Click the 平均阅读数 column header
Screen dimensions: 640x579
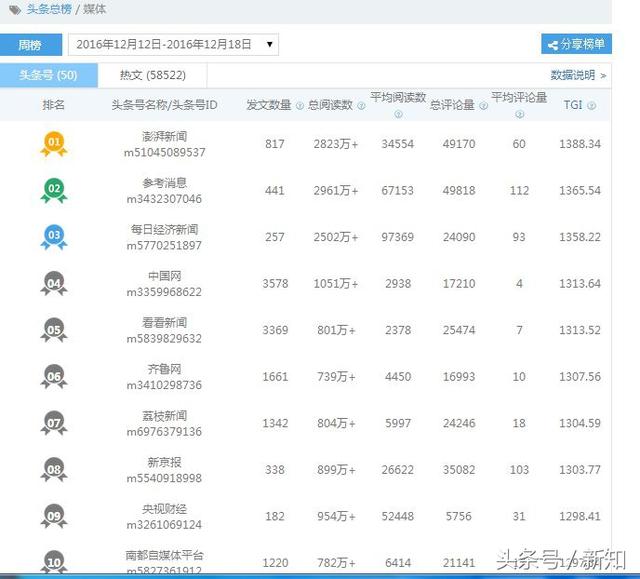coord(398,97)
